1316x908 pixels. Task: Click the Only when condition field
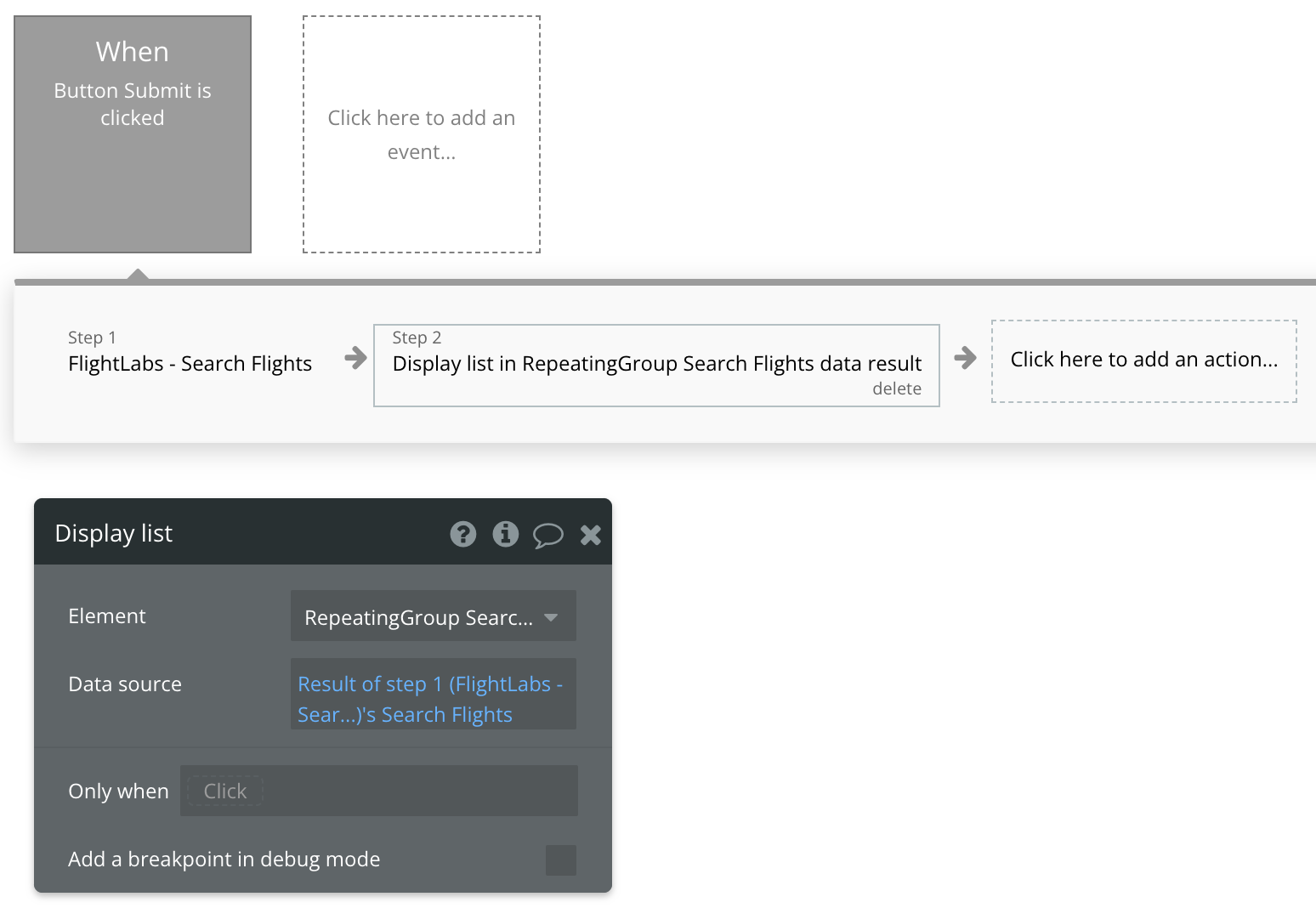tap(379, 791)
